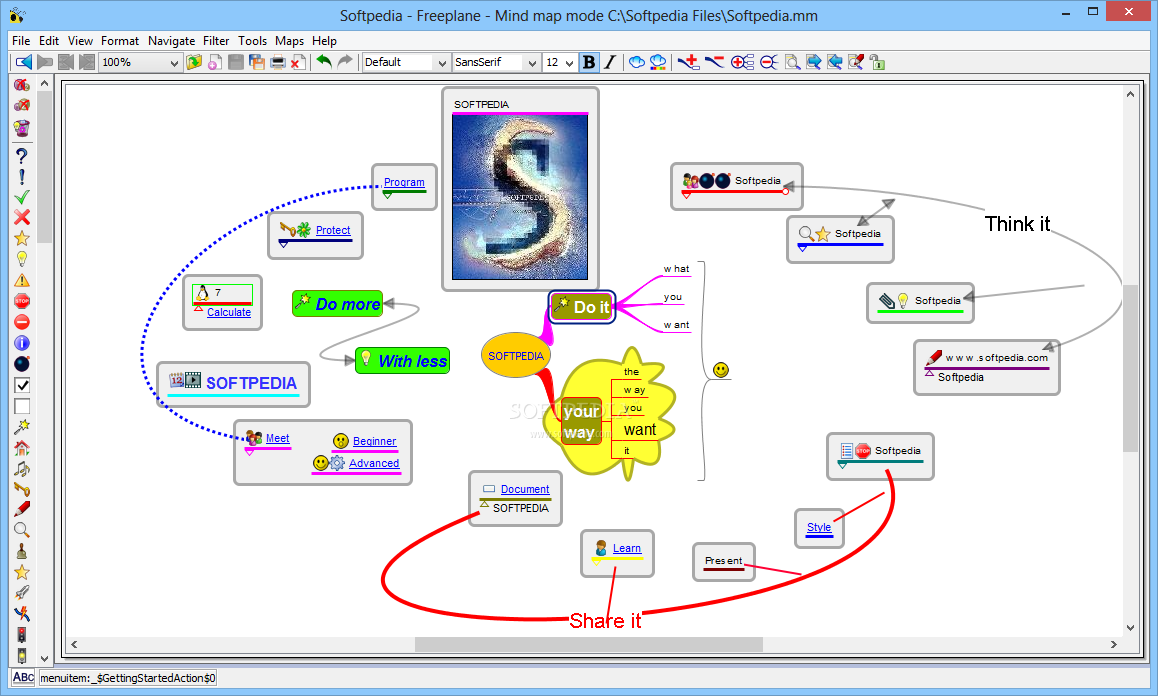
Task: Add new child node with red plus
Action: tap(688, 62)
